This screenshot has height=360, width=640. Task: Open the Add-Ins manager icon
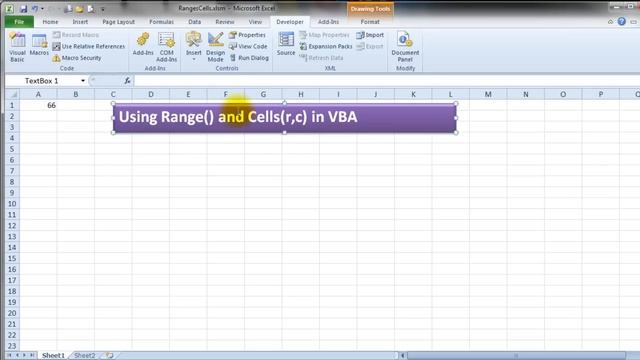pyautogui.click(x=143, y=44)
